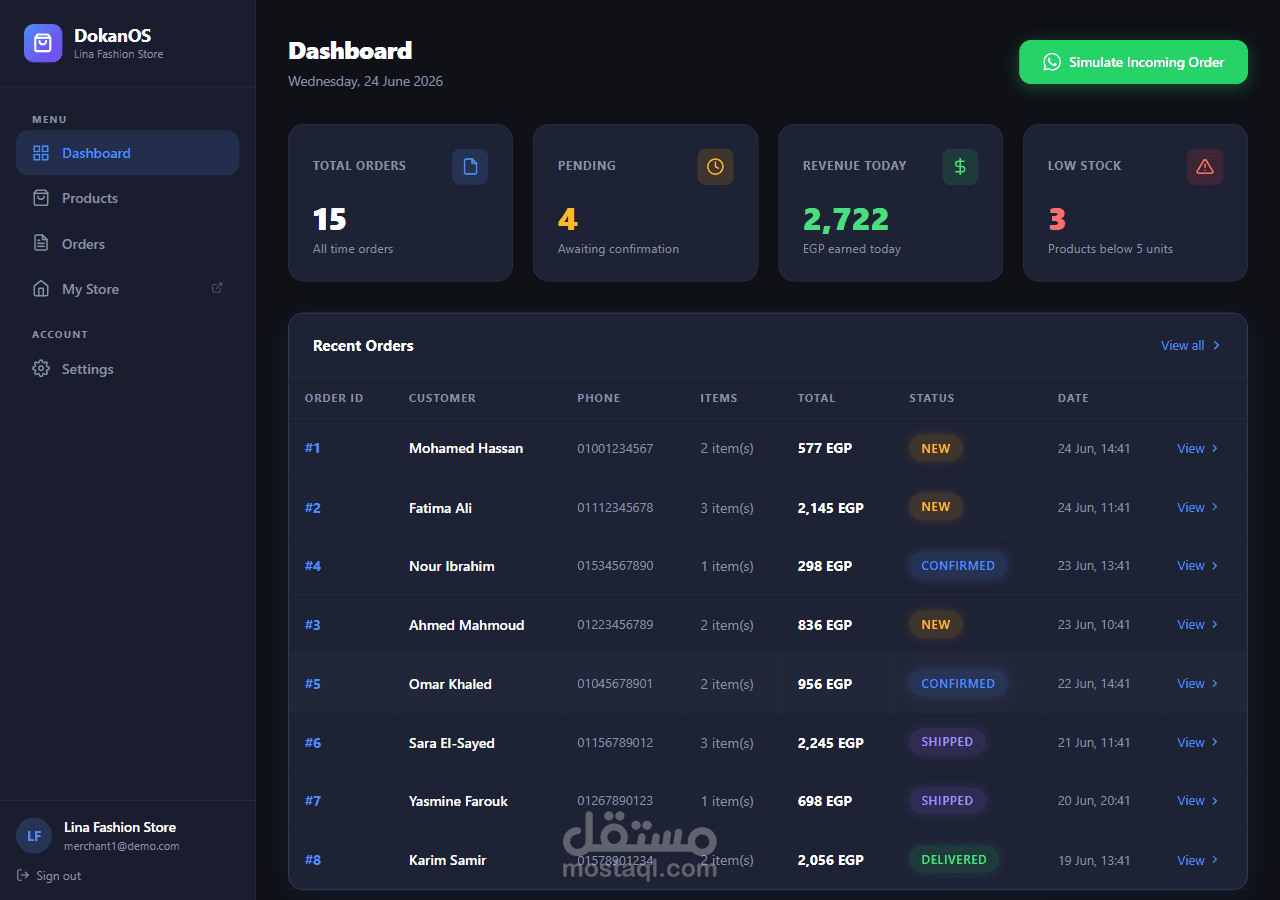Click View chevron in Yasmine Farouk row
The image size is (1280, 900).
click(x=1215, y=801)
